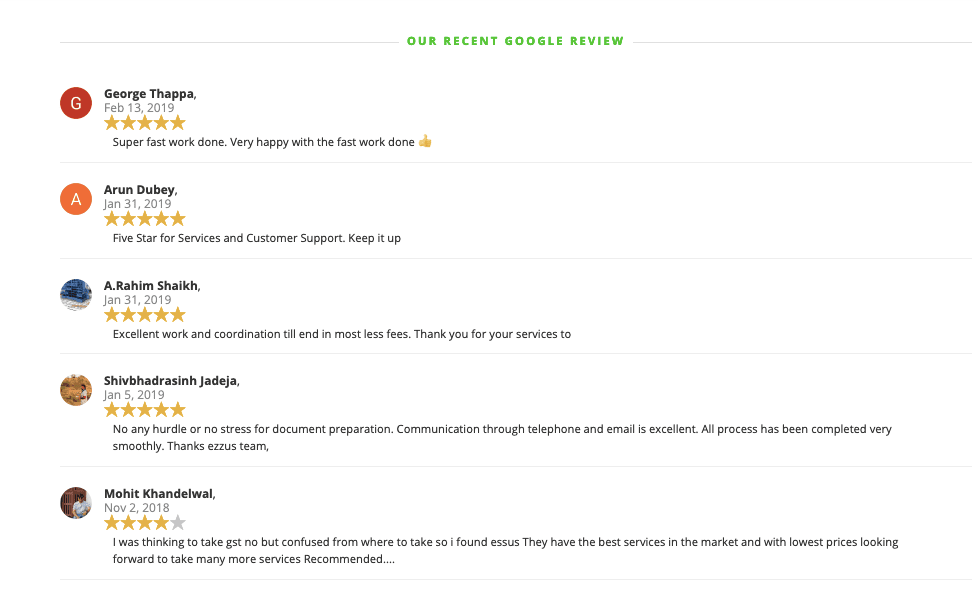Select the Shivbhadrasinh Jadeja name
Image resolution: width=978 pixels, height=590 pixels.
point(170,381)
